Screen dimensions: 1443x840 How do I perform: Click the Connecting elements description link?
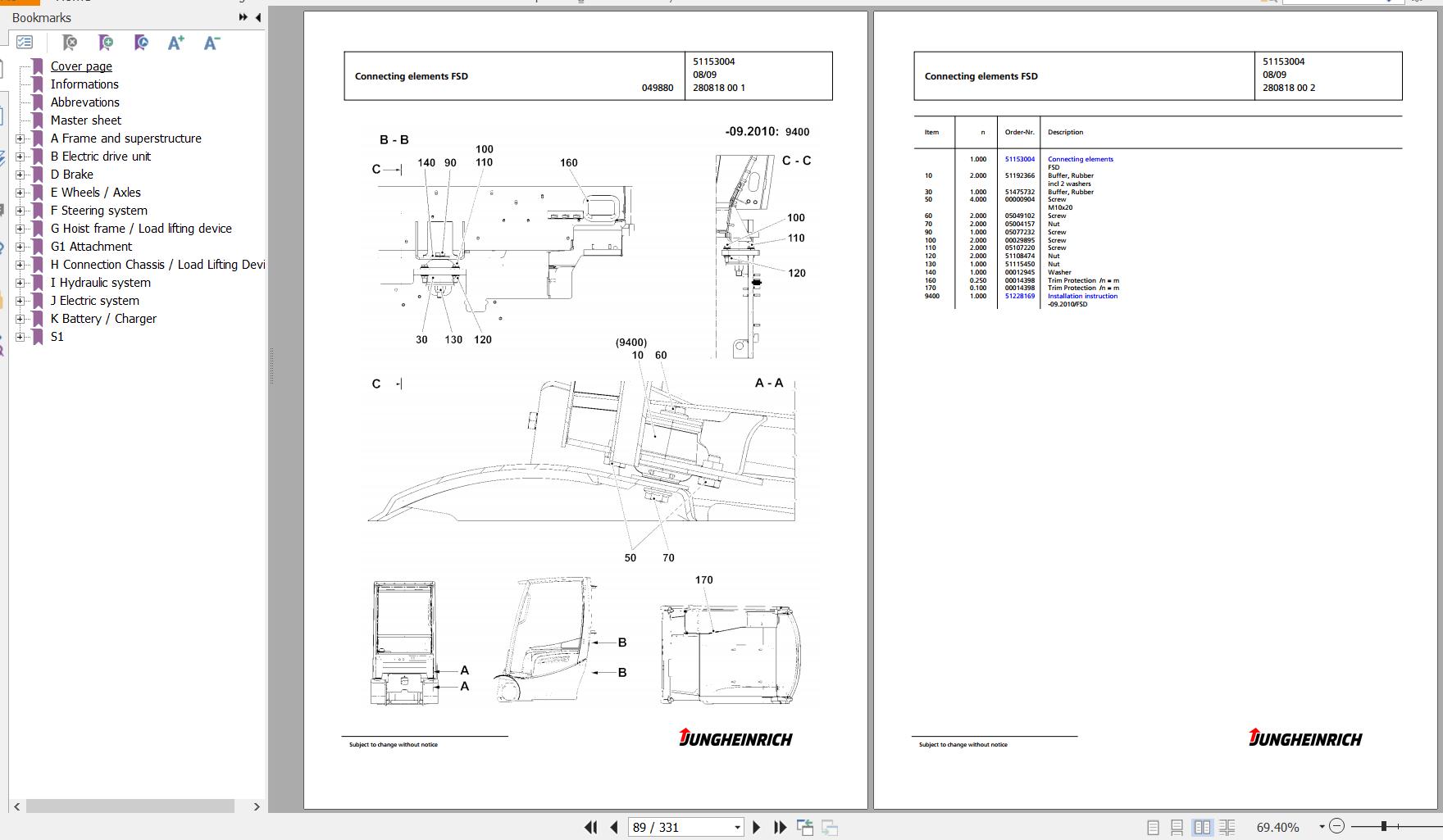pos(1081,159)
